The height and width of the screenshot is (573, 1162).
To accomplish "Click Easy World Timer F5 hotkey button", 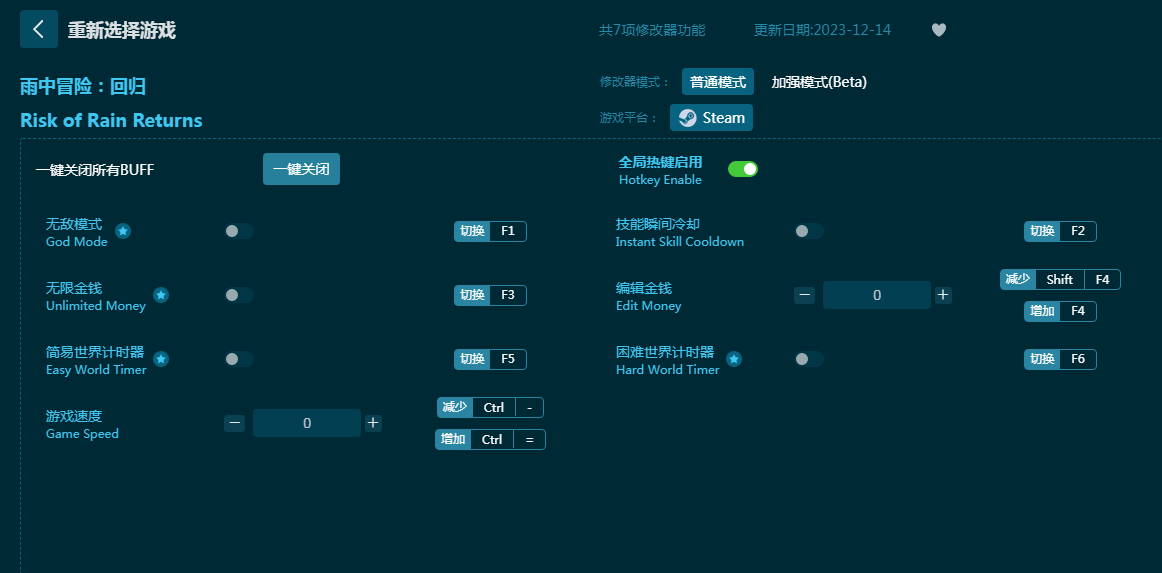I will point(491,360).
